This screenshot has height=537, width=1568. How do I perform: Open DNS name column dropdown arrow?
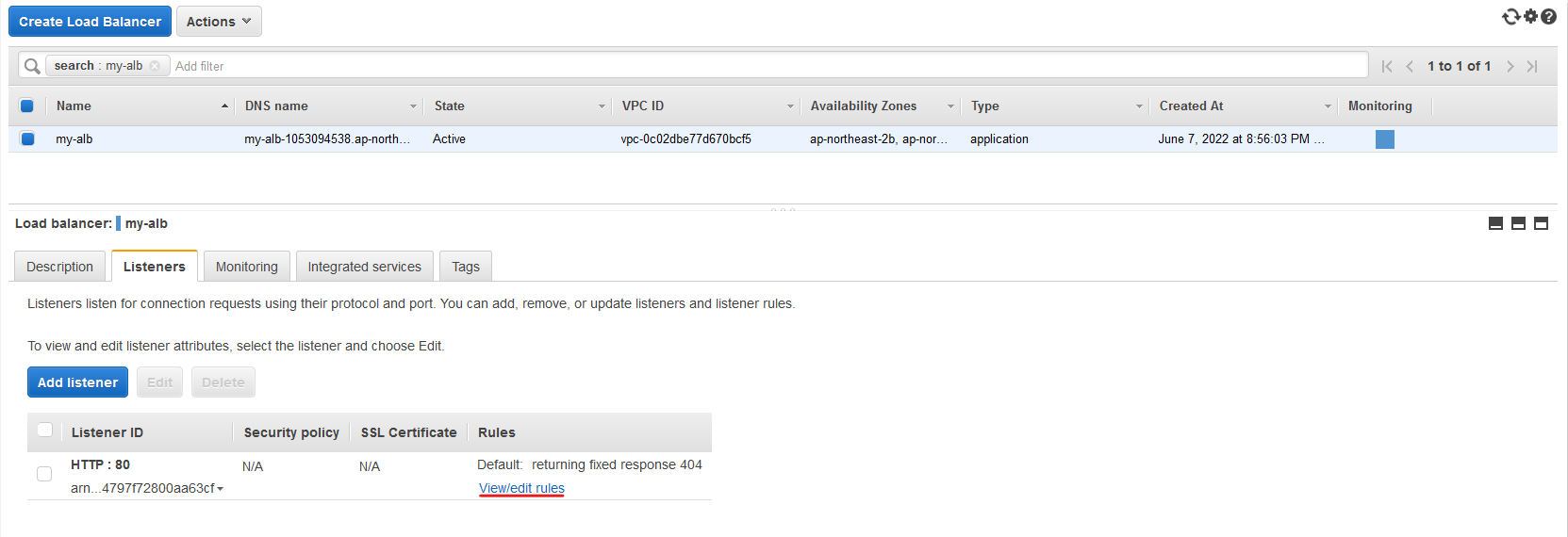pos(413,106)
